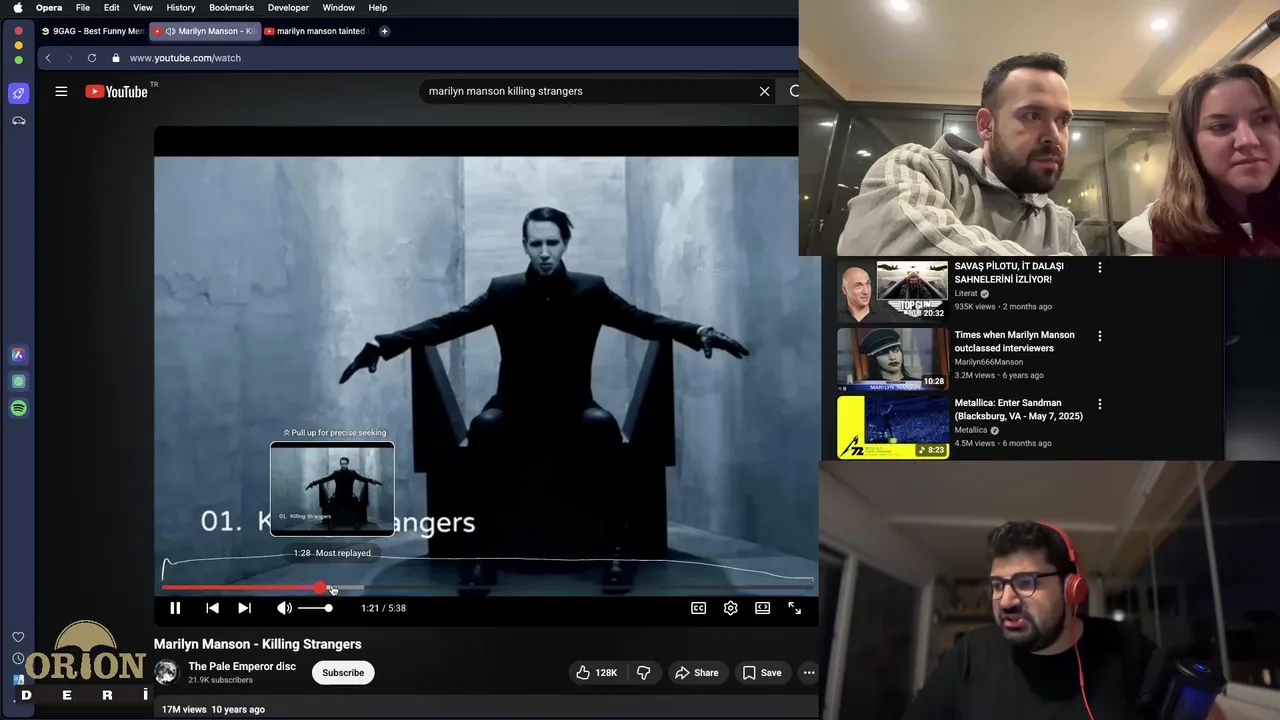
Task: Go back with browser back arrow
Action: pyautogui.click(x=48, y=58)
